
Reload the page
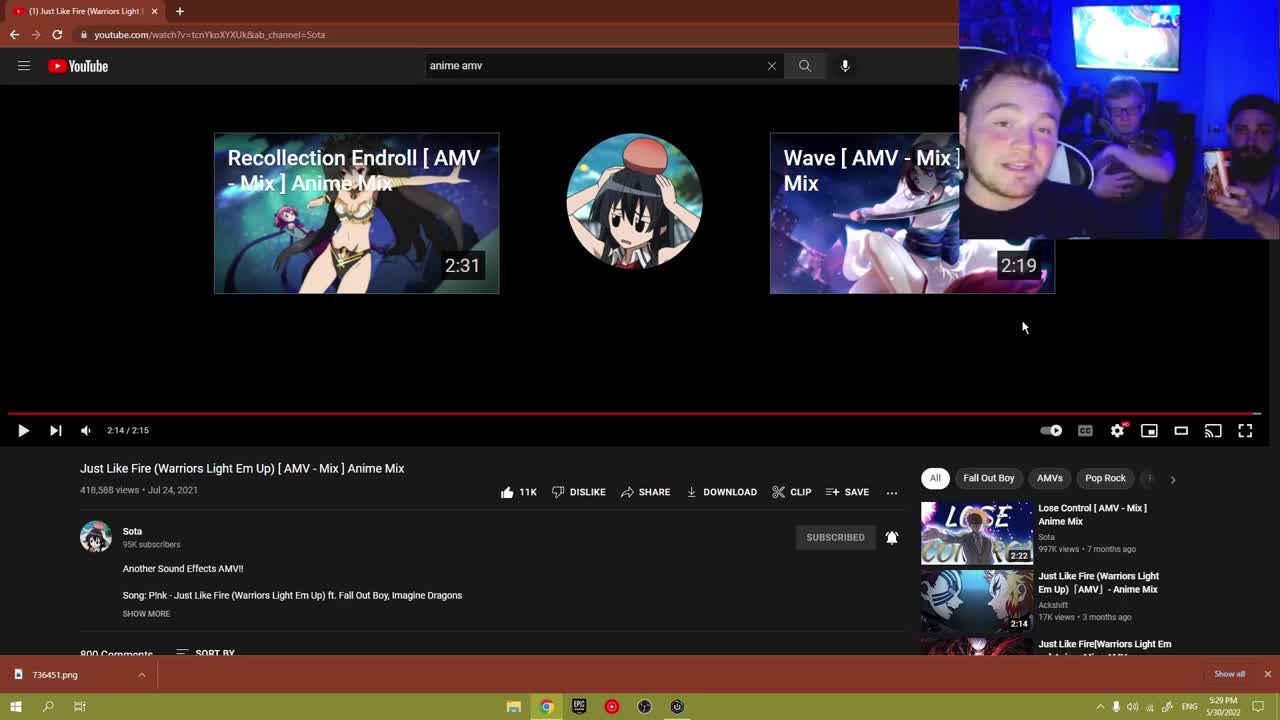(57, 35)
